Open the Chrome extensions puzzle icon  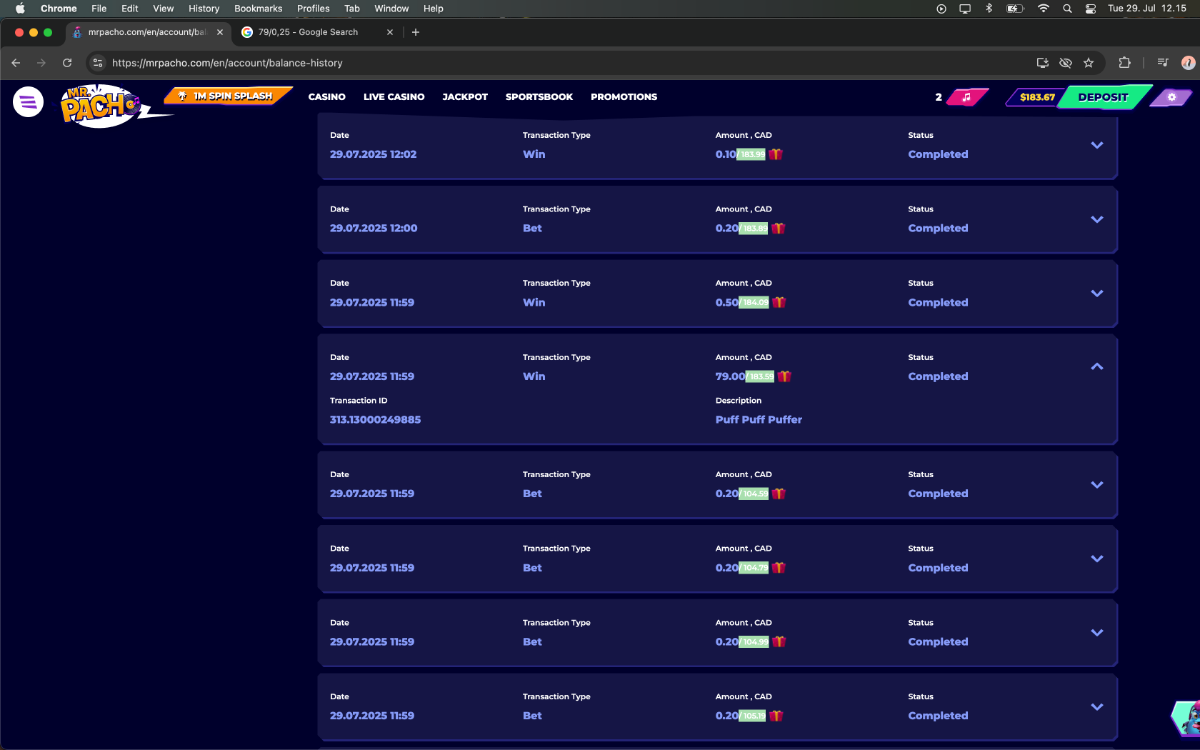pos(1125,62)
